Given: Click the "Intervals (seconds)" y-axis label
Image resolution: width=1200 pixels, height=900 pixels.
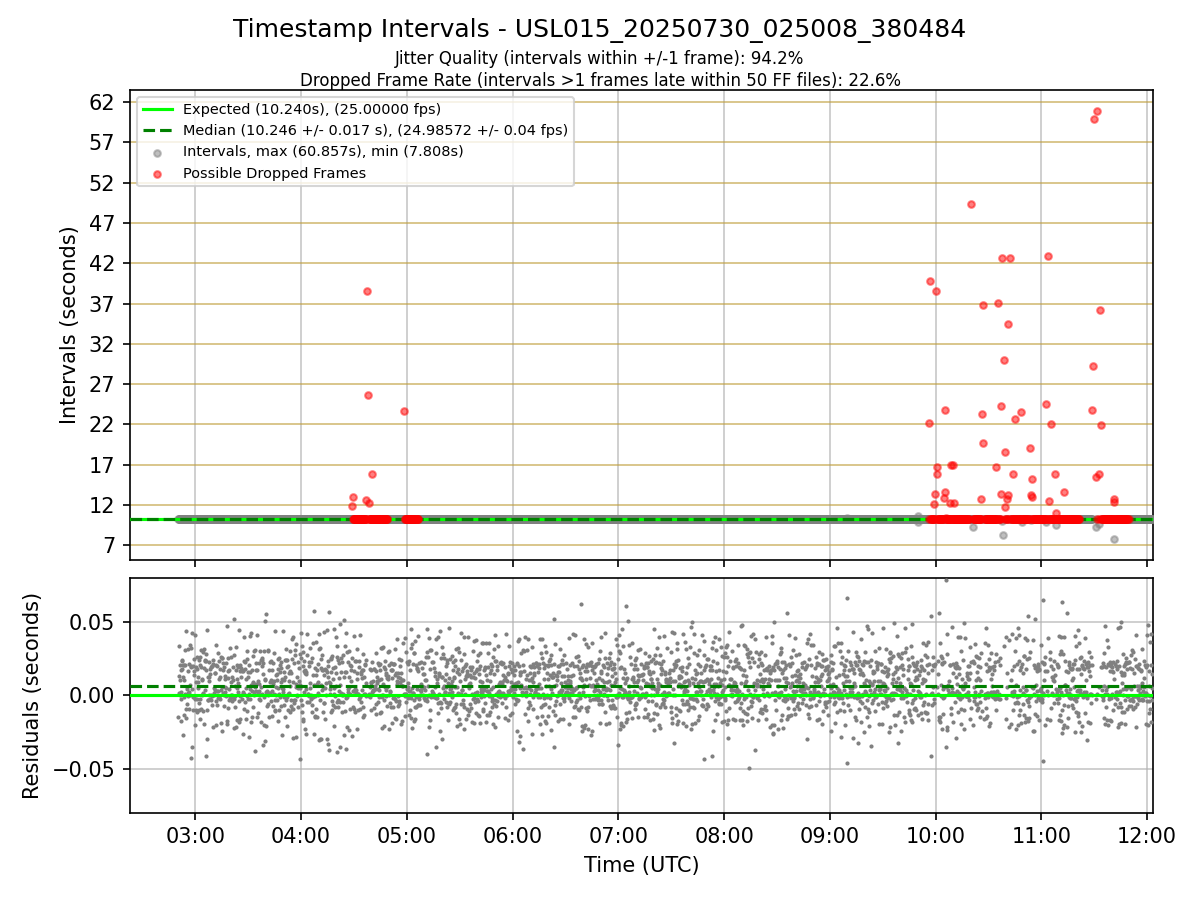Looking at the screenshot, I should tap(69, 325).
